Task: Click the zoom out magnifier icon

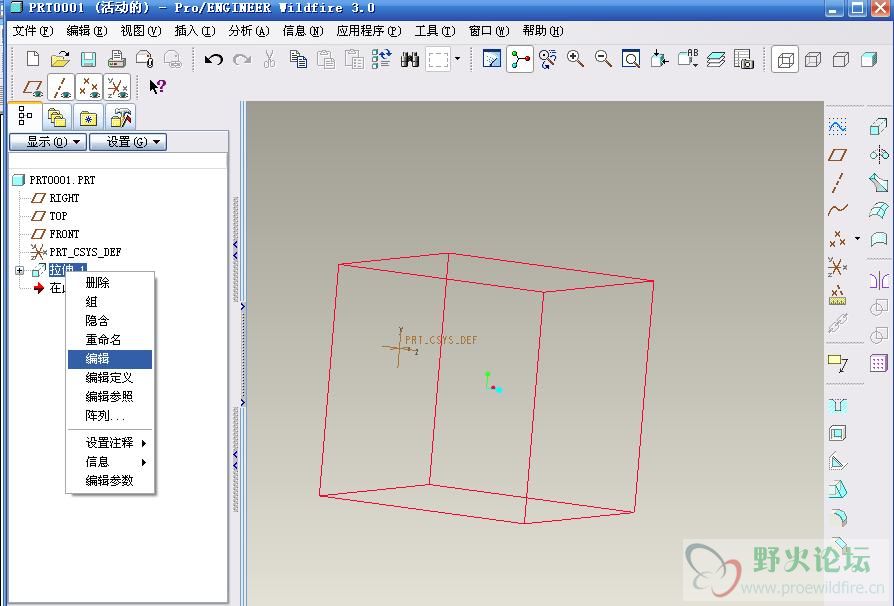Action: (x=603, y=59)
